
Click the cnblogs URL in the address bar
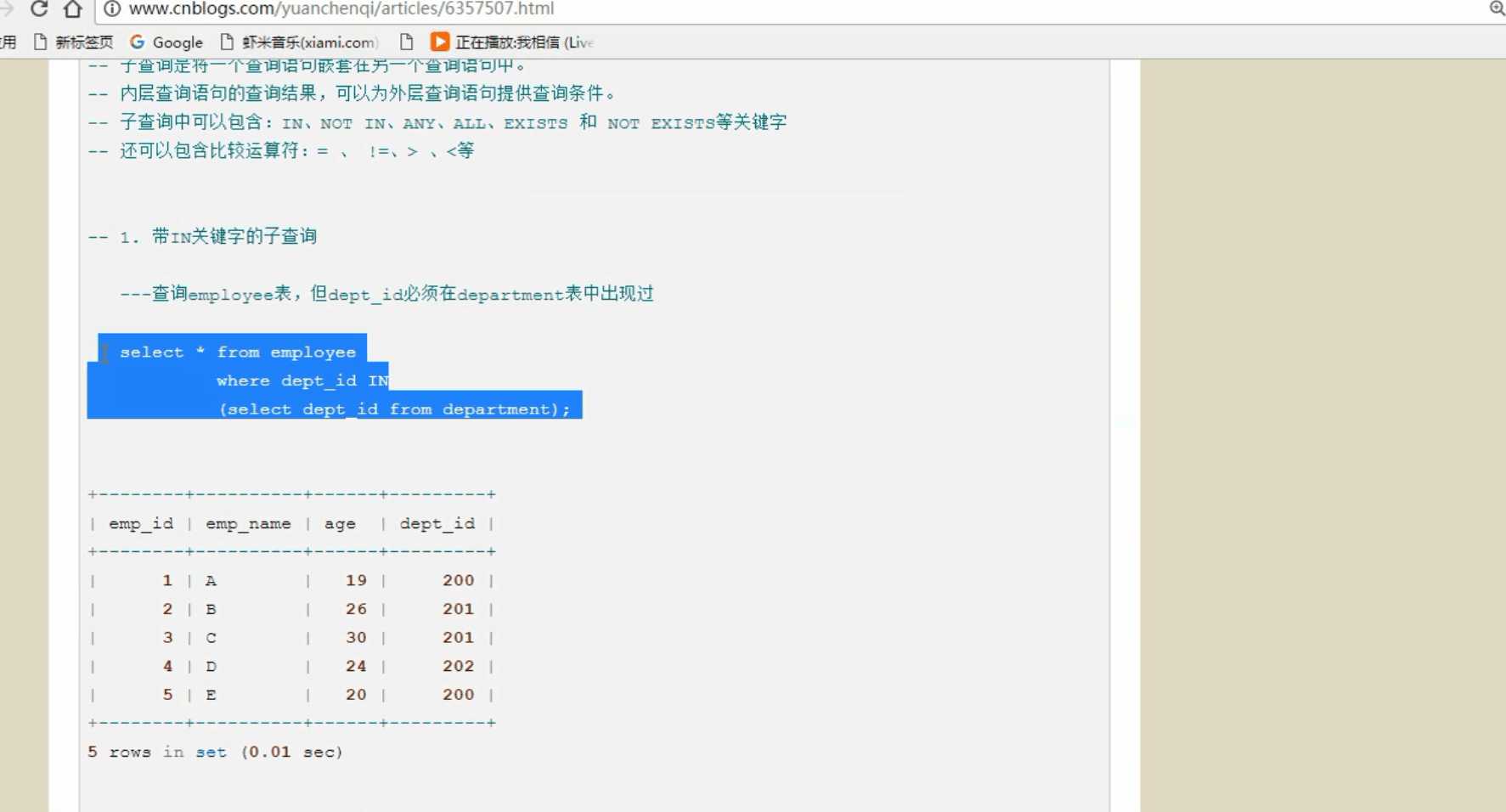[x=341, y=9]
